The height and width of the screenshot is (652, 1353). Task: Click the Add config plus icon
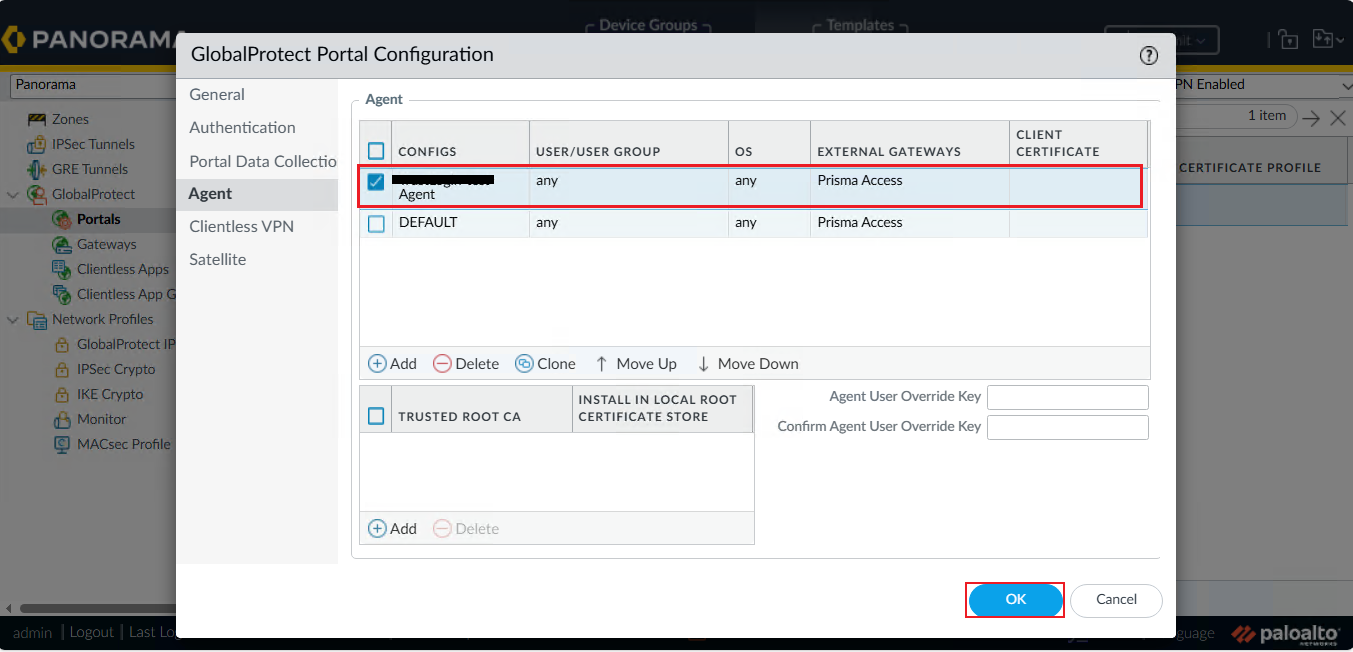tap(377, 364)
